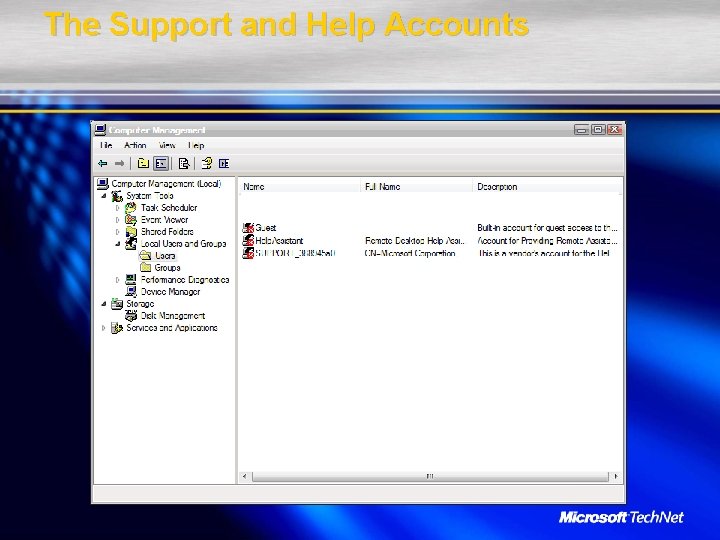
Task: Select the Performance Diagnostics tree label
Action: click(185, 279)
